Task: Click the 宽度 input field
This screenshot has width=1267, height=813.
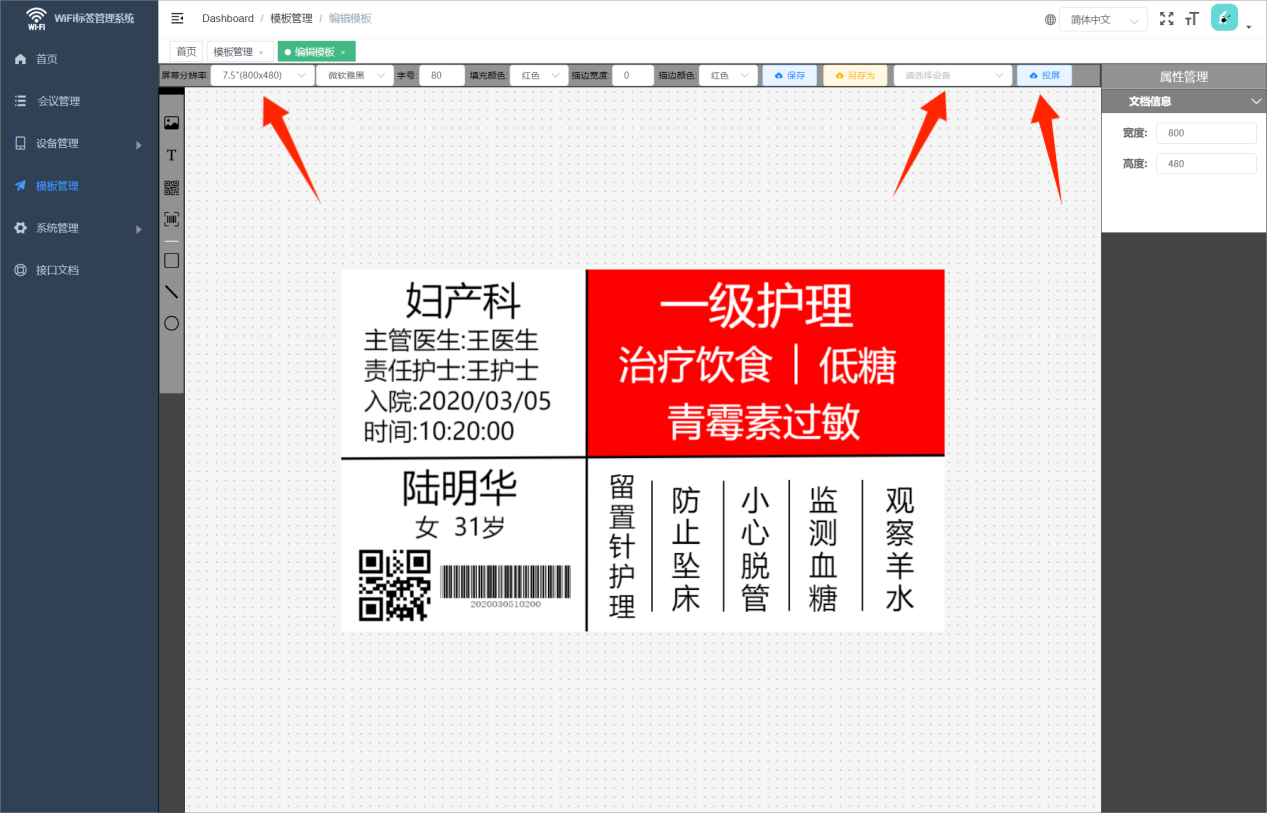Action: (1206, 133)
